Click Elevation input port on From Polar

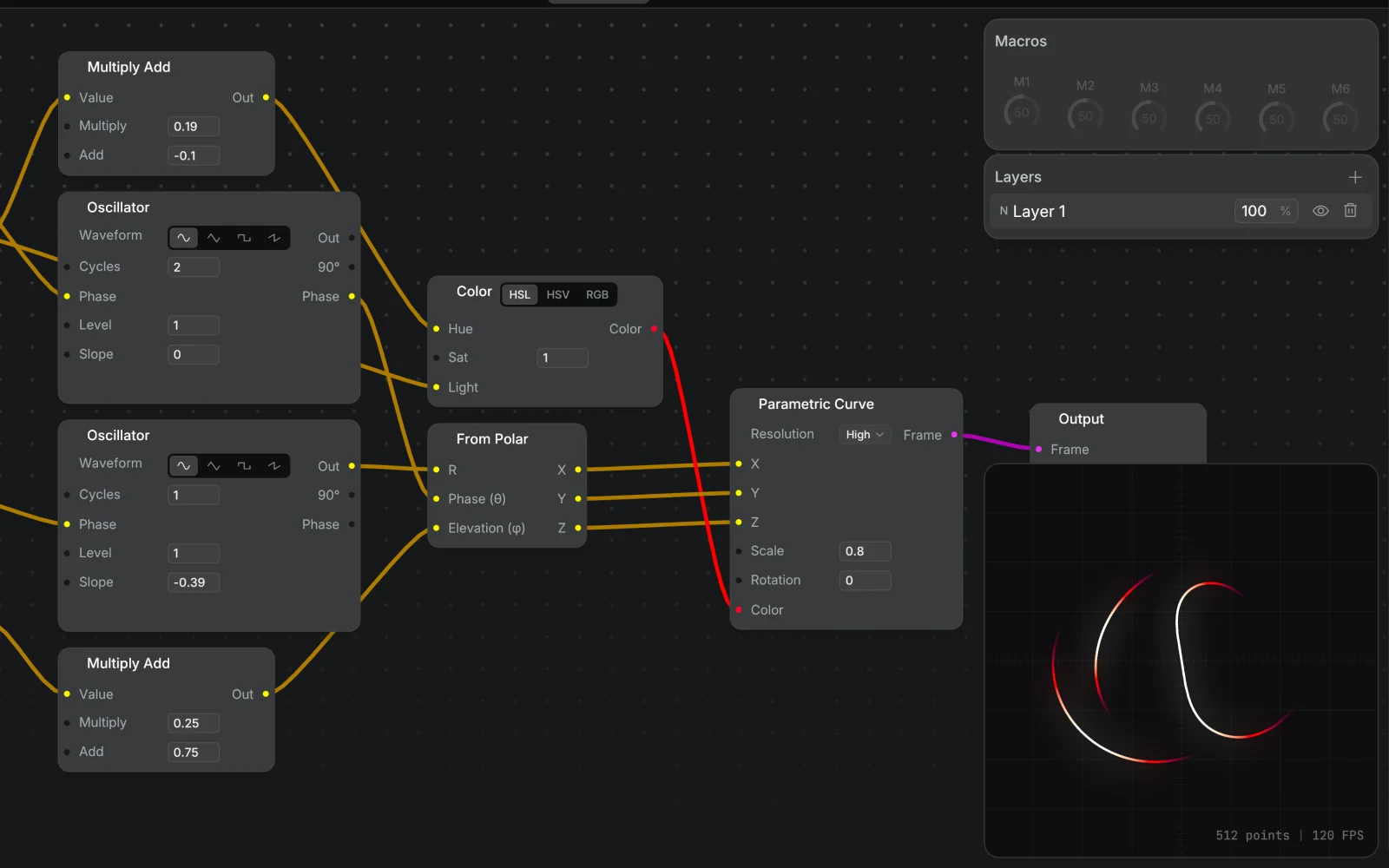[x=436, y=528]
